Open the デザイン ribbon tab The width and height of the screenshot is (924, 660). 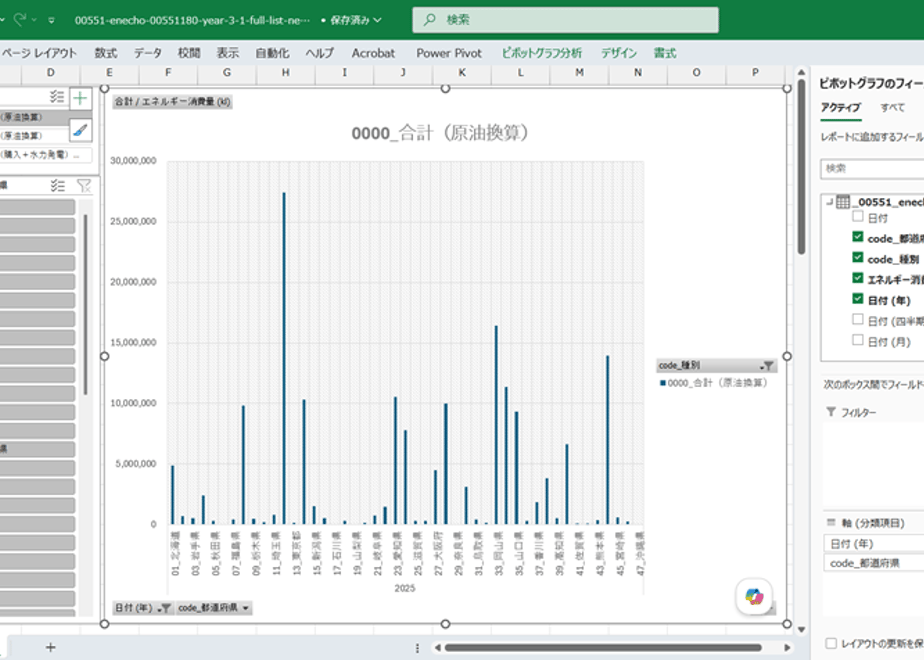[x=618, y=53]
